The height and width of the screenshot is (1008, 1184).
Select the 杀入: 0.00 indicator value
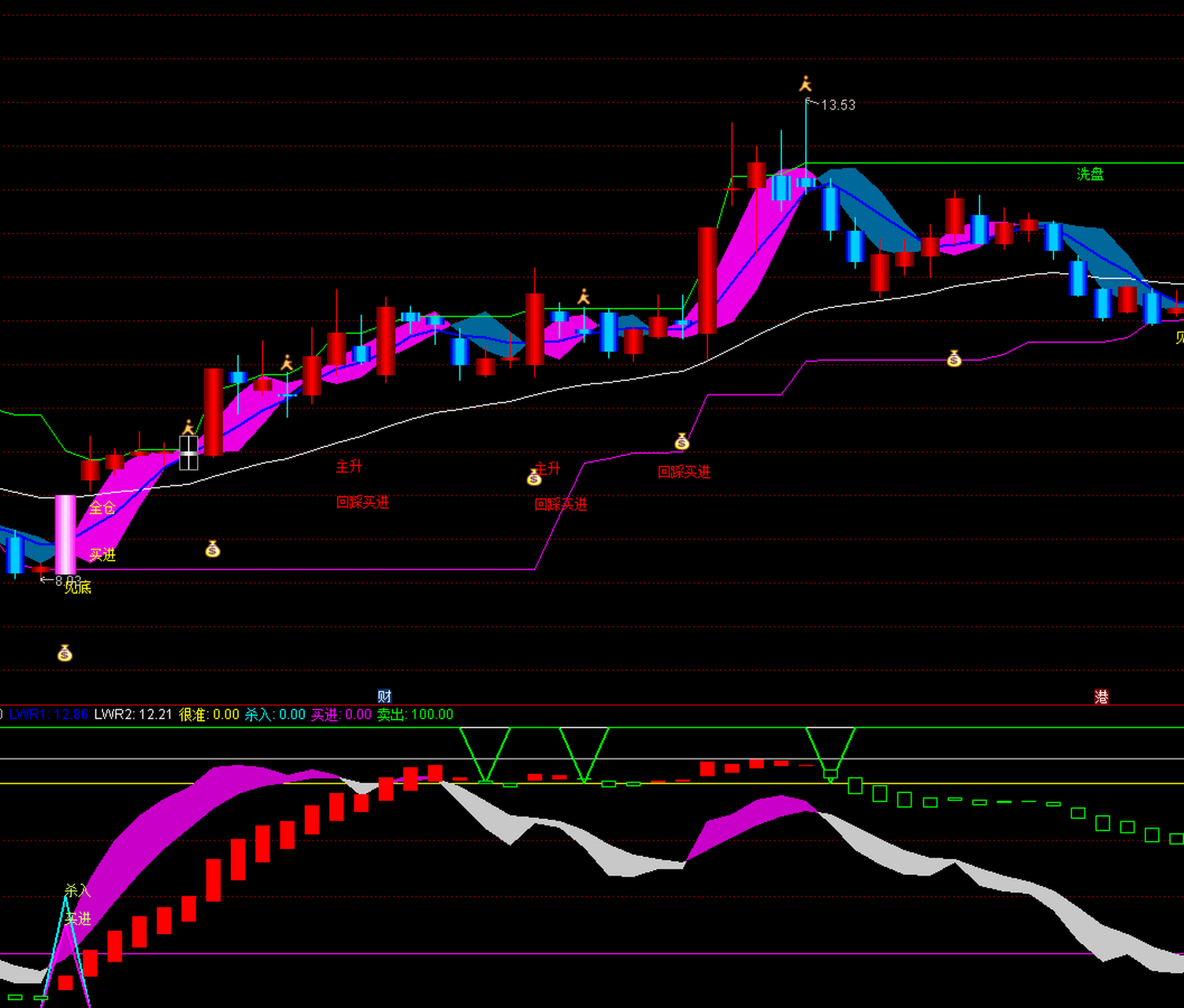[x=275, y=714]
